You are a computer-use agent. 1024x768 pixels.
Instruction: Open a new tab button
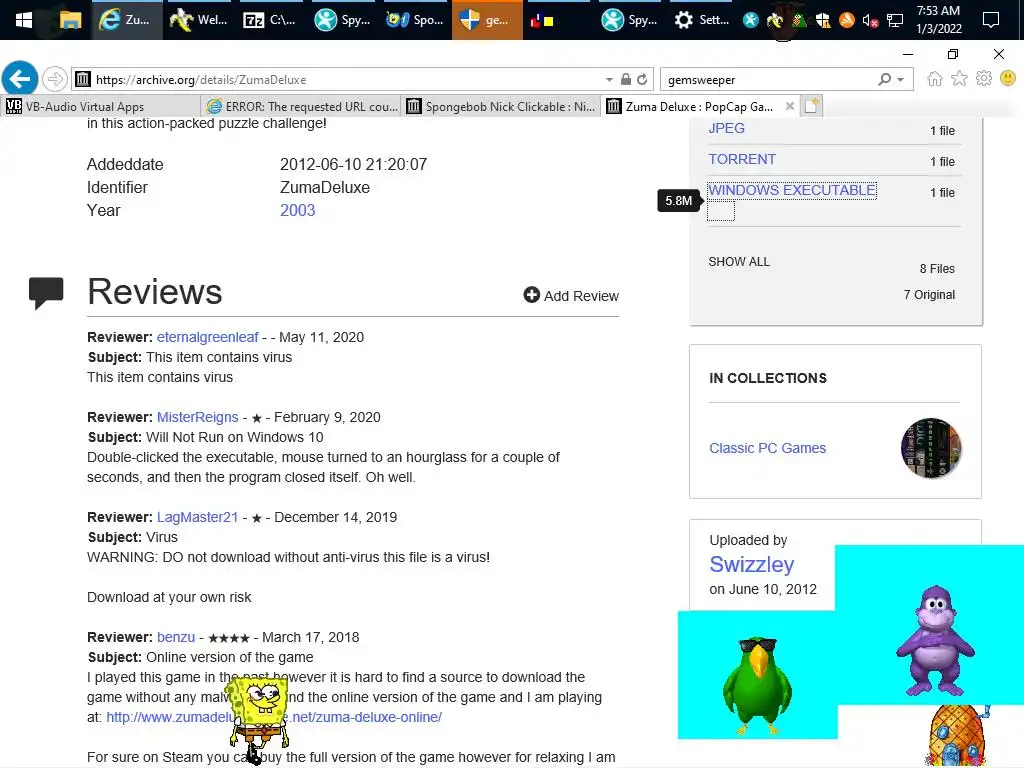[x=811, y=106]
